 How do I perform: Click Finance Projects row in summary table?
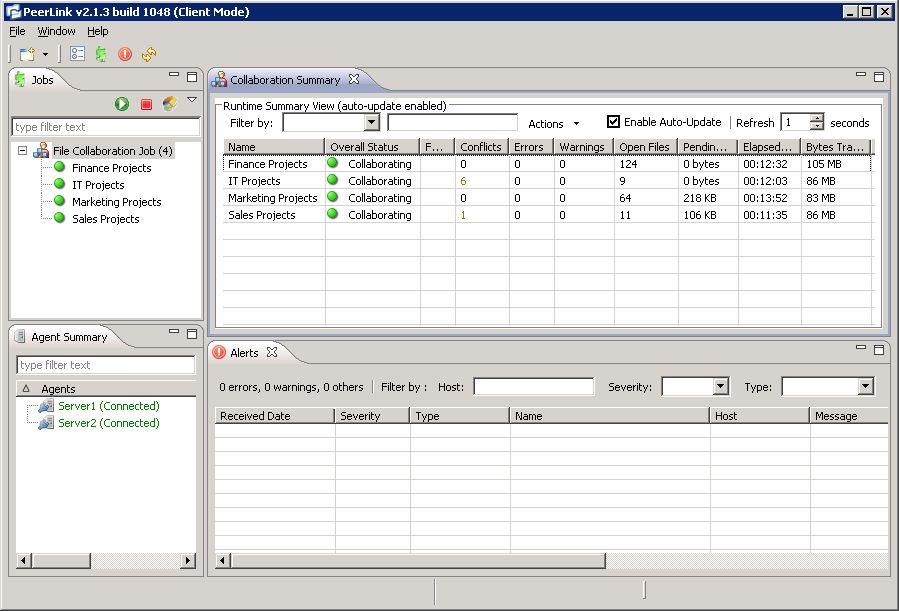(x=547, y=164)
